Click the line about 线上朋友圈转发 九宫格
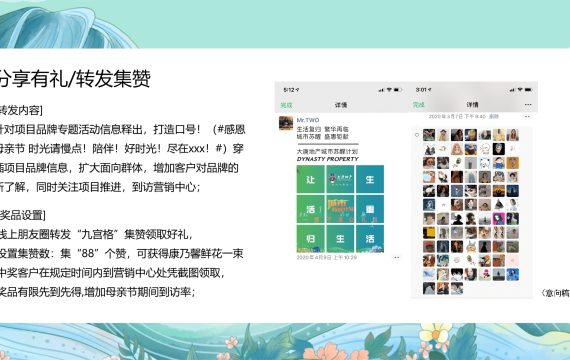 pyautogui.click(x=96, y=234)
